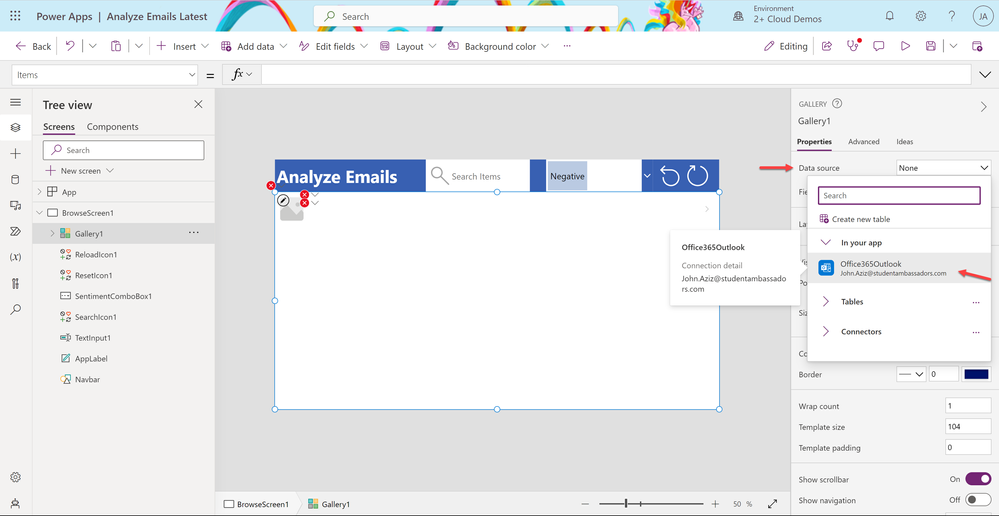999x516 pixels.
Task: Open the Add data menu
Action: click(254, 46)
